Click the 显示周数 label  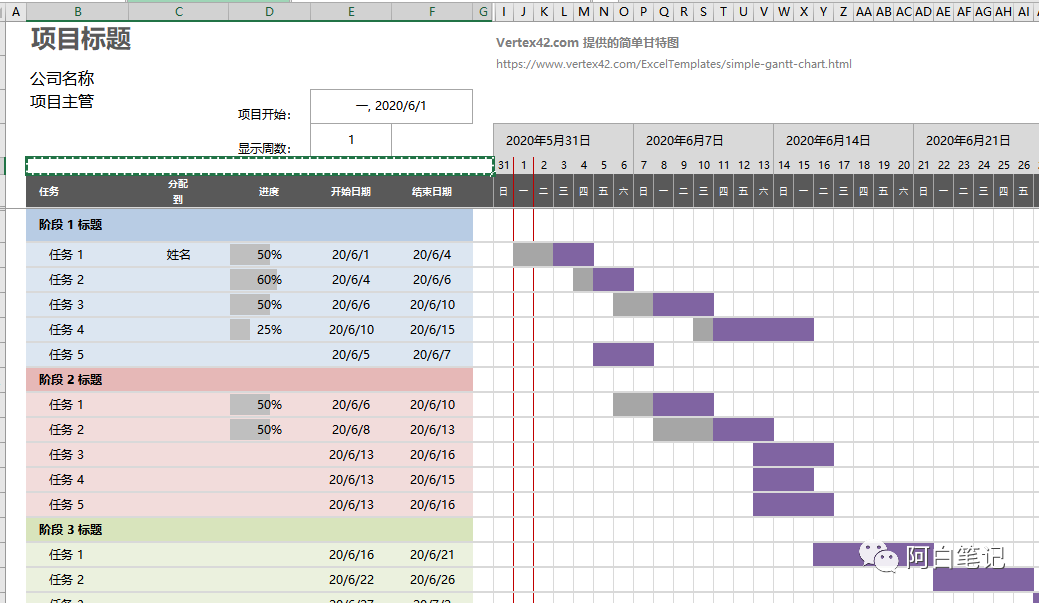pos(264,148)
